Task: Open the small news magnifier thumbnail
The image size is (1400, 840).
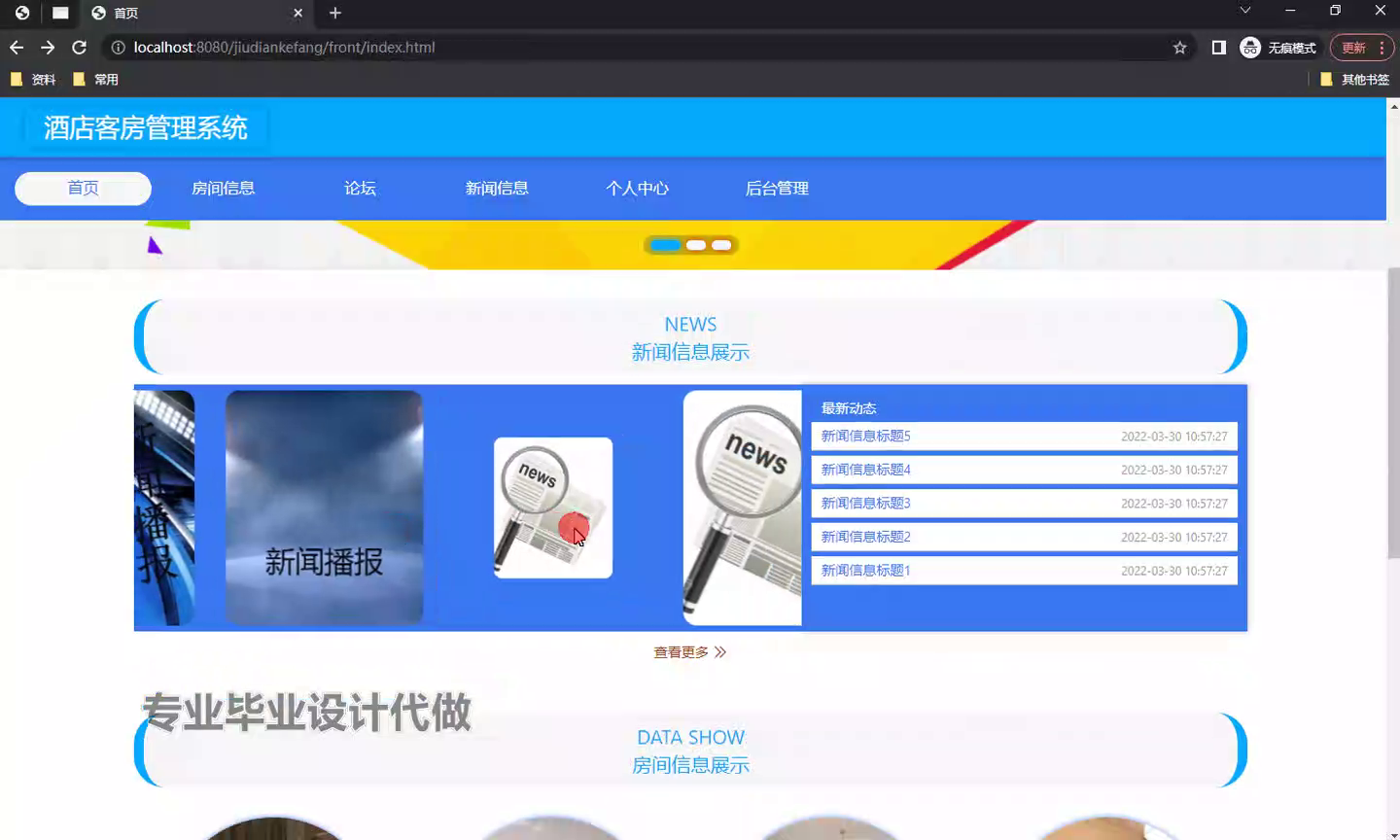Action: click(x=553, y=507)
